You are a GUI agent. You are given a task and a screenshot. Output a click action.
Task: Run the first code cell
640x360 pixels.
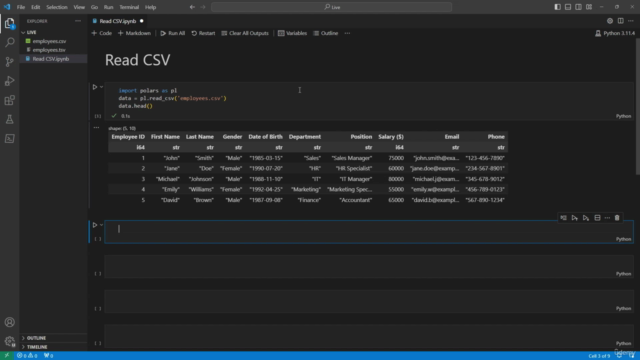tap(95, 87)
